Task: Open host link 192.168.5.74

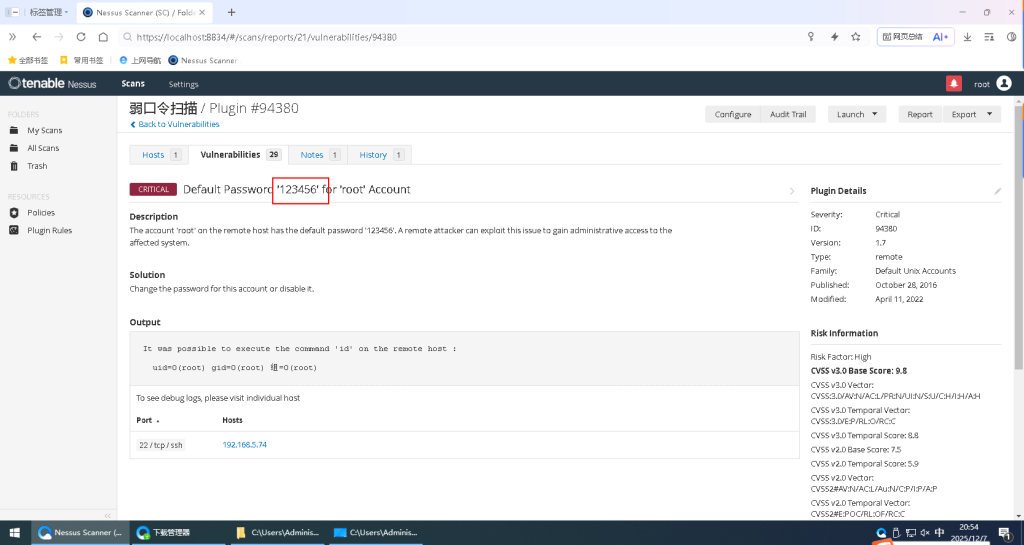Action: coord(244,444)
